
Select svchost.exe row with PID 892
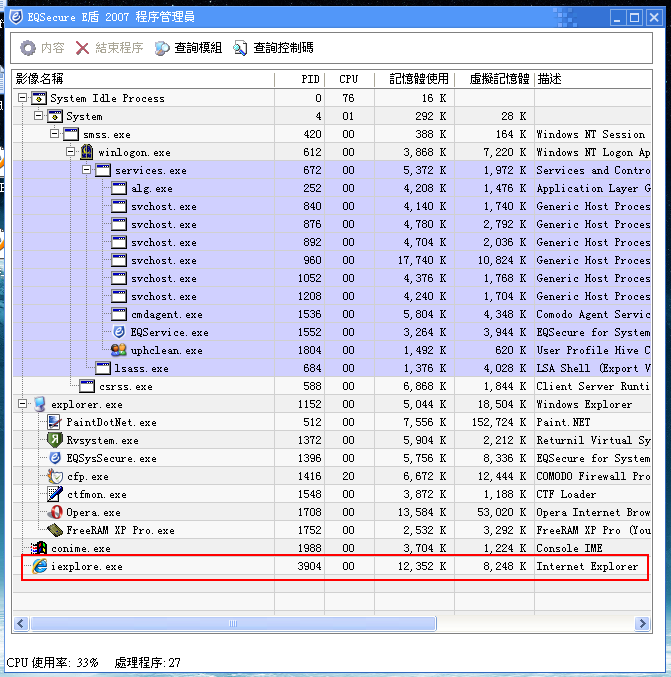click(332, 242)
